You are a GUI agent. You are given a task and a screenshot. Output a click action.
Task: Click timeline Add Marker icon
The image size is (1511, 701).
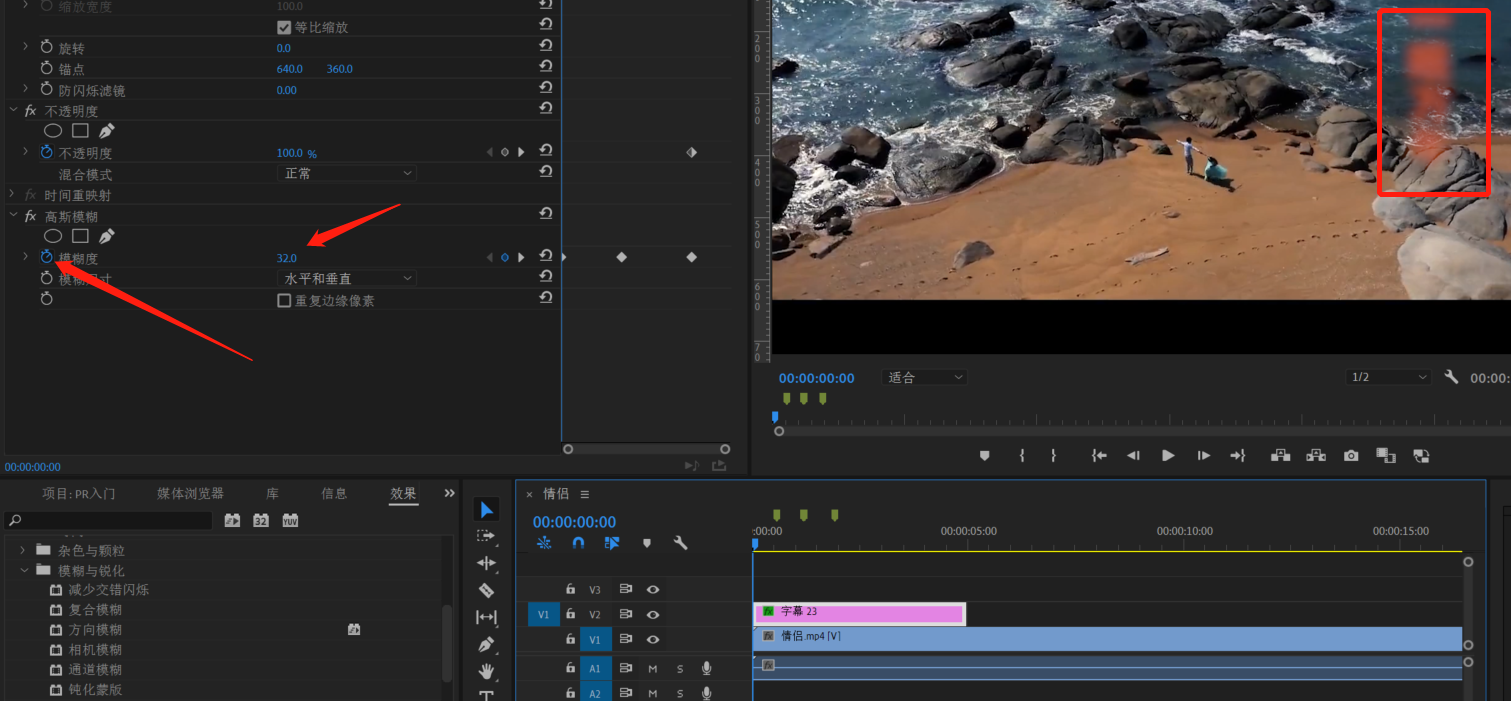click(647, 543)
